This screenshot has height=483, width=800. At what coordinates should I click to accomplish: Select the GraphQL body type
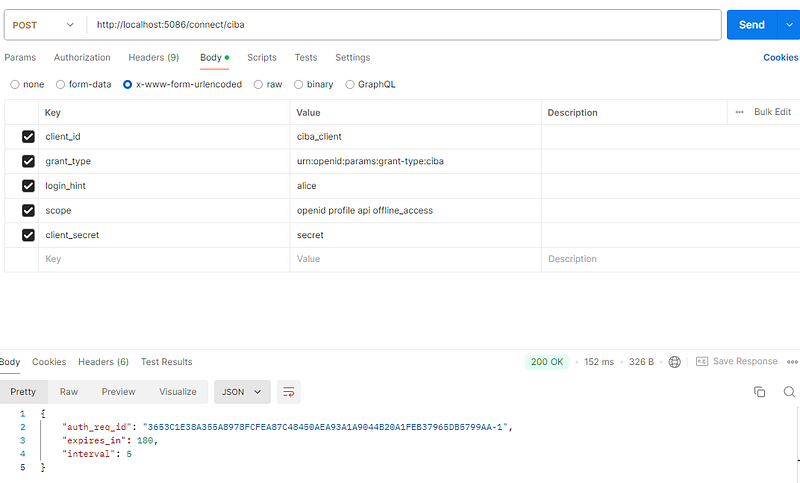point(349,85)
